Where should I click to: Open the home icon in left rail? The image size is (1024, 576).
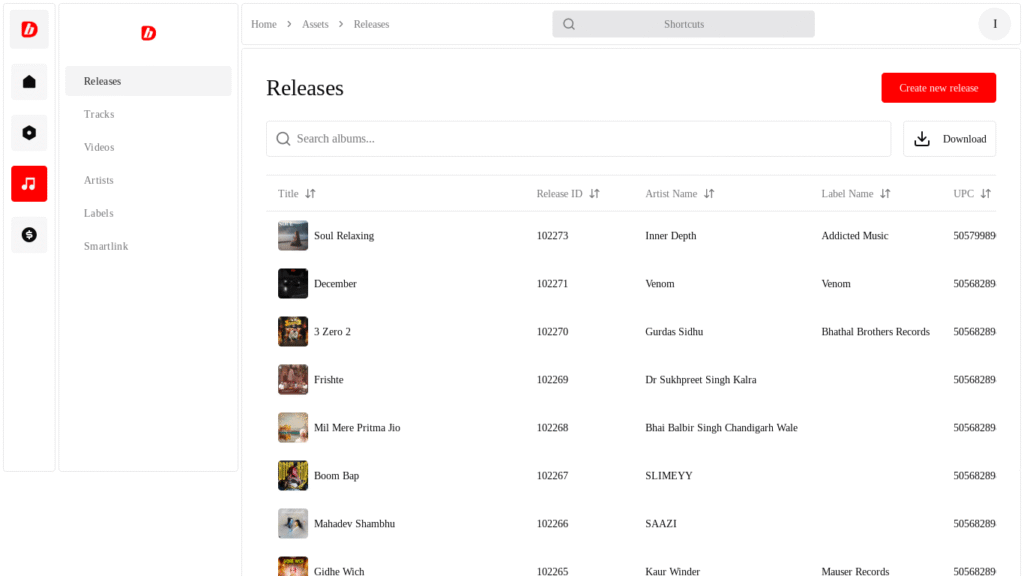(x=29, y=82)
